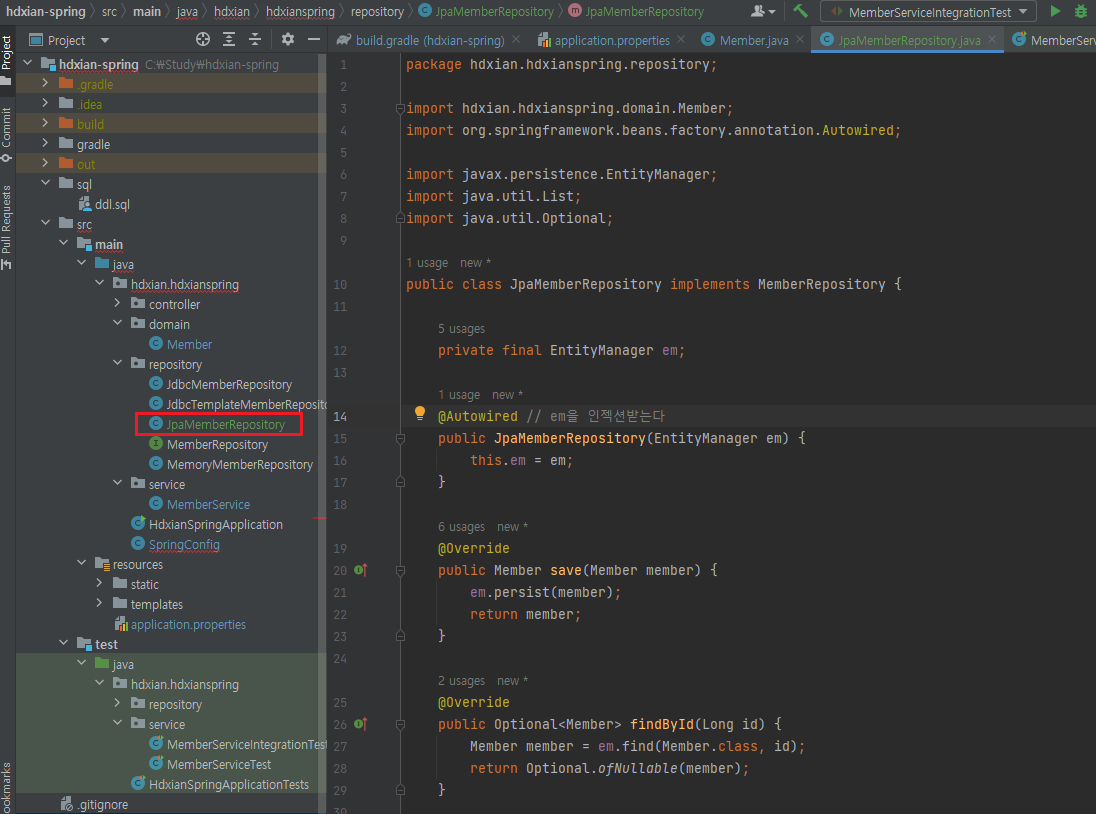Open the Commit tool window
1096x814 pixels.
6,135
